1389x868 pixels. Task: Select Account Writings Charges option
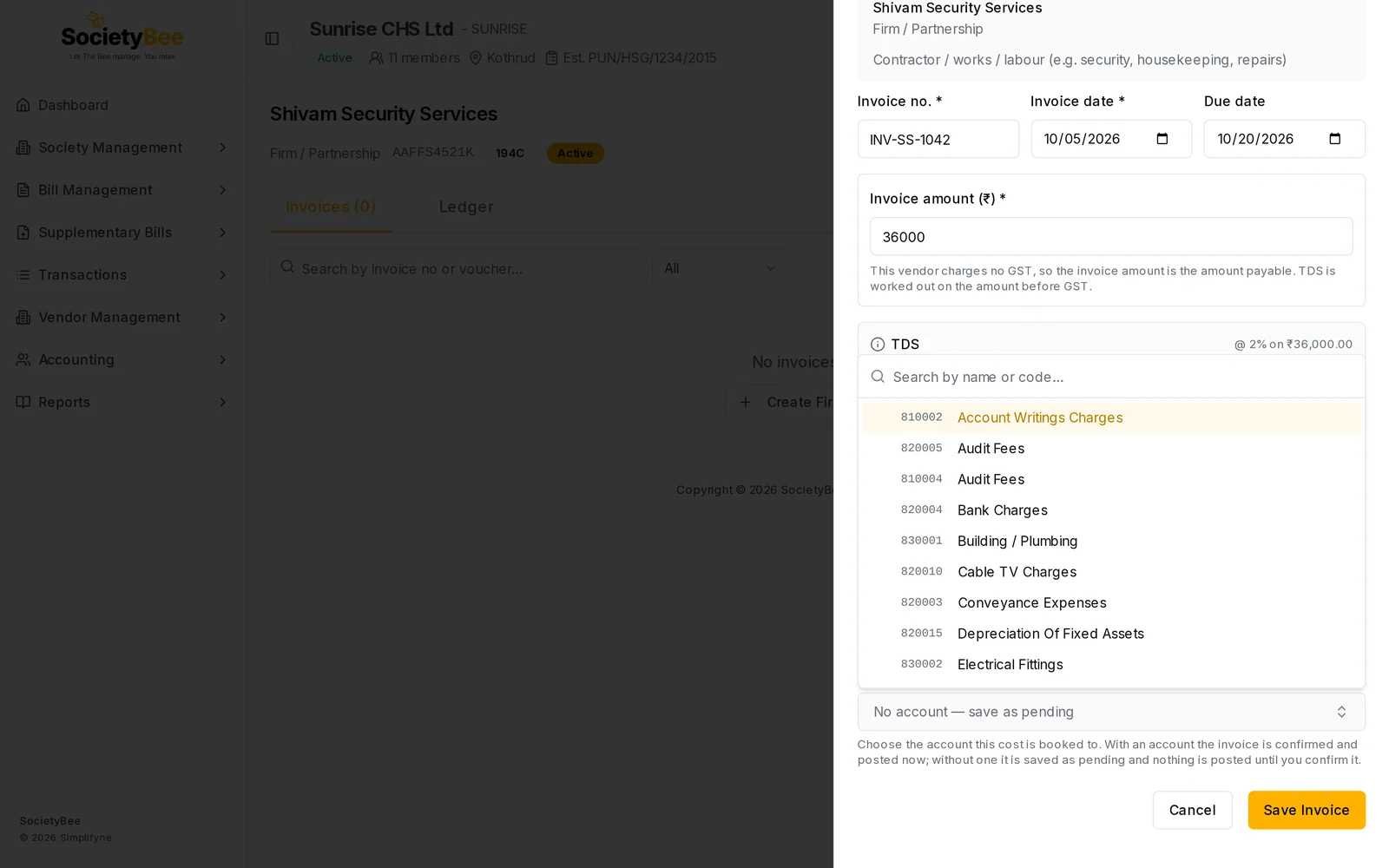click(1111, 418)
